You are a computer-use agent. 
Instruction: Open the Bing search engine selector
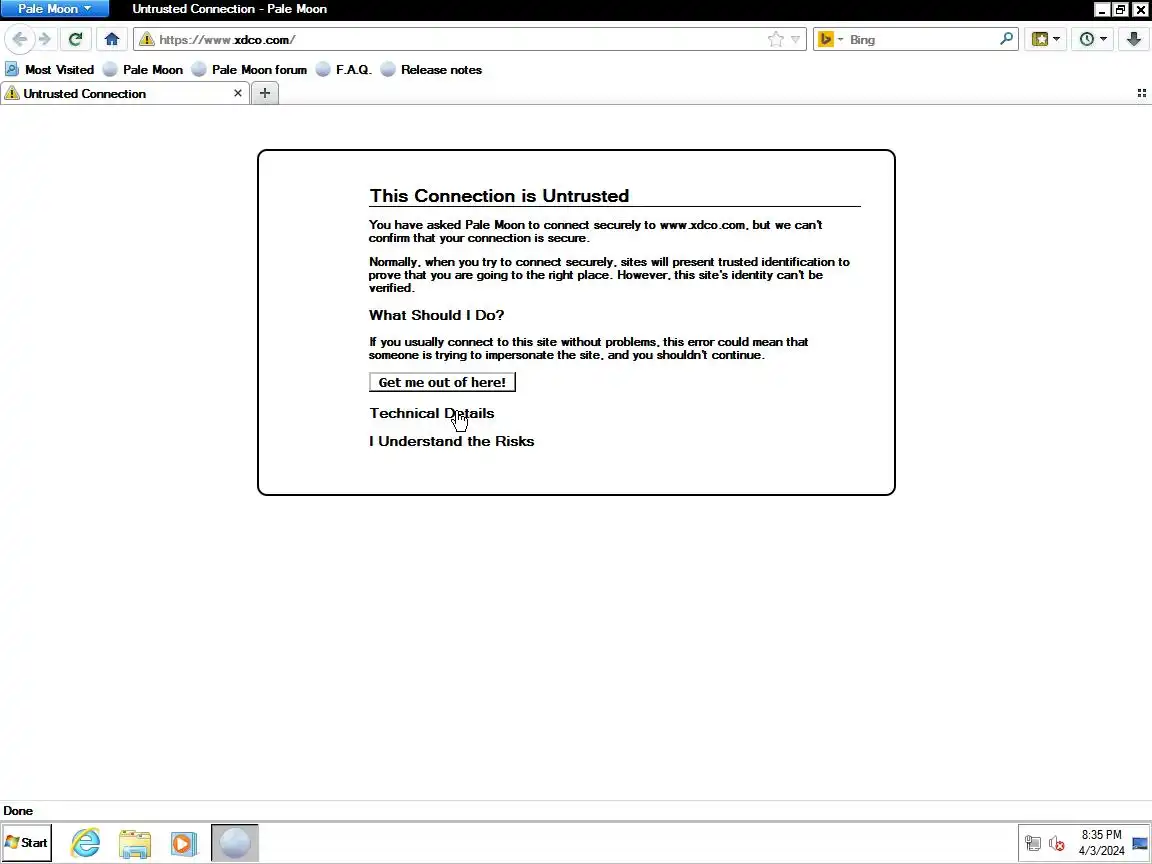[x=830, y=40]
